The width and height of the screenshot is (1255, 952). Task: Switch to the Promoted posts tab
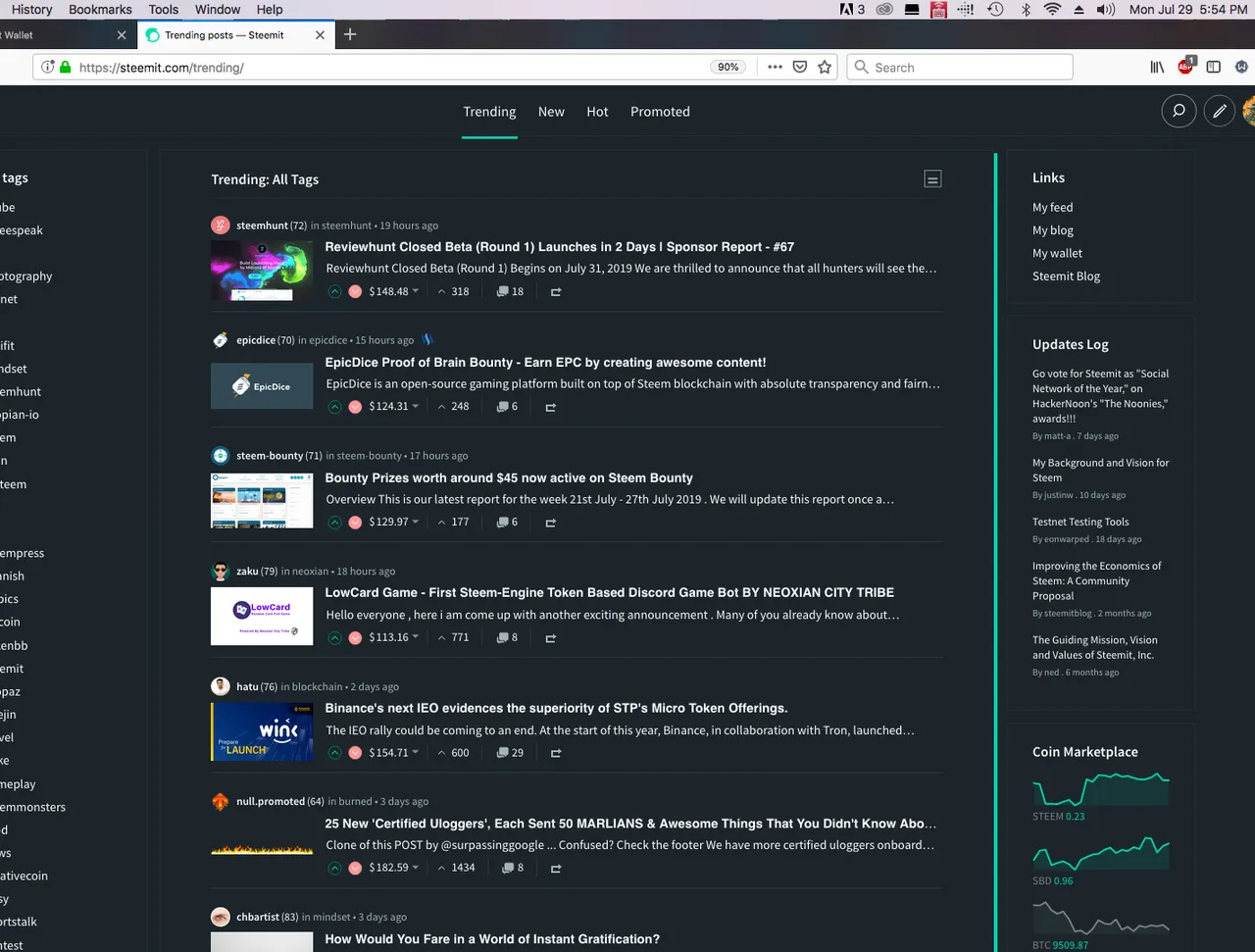pos(660,112)
